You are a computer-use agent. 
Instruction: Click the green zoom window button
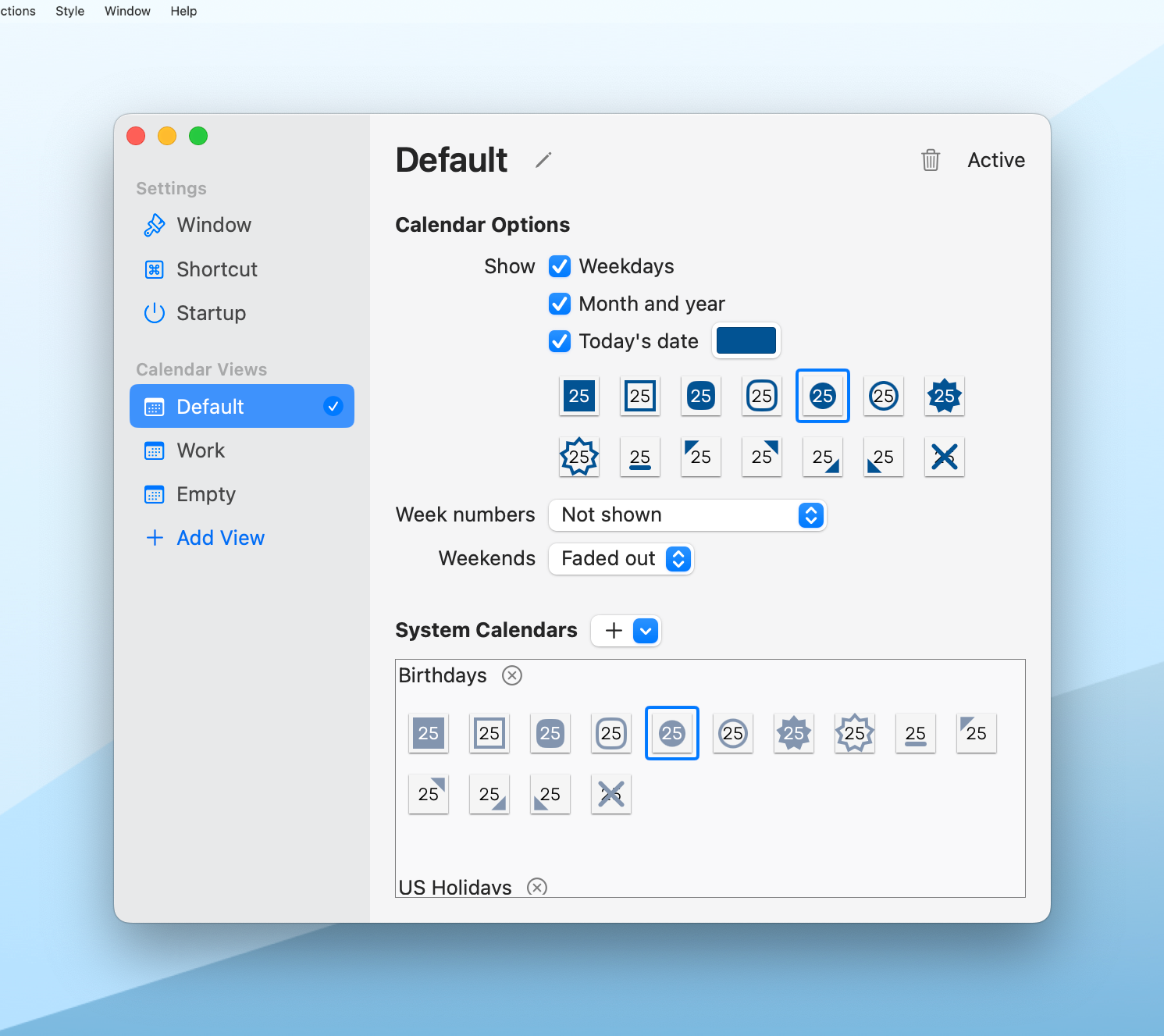pyautogui.click(x=198, y=136)
